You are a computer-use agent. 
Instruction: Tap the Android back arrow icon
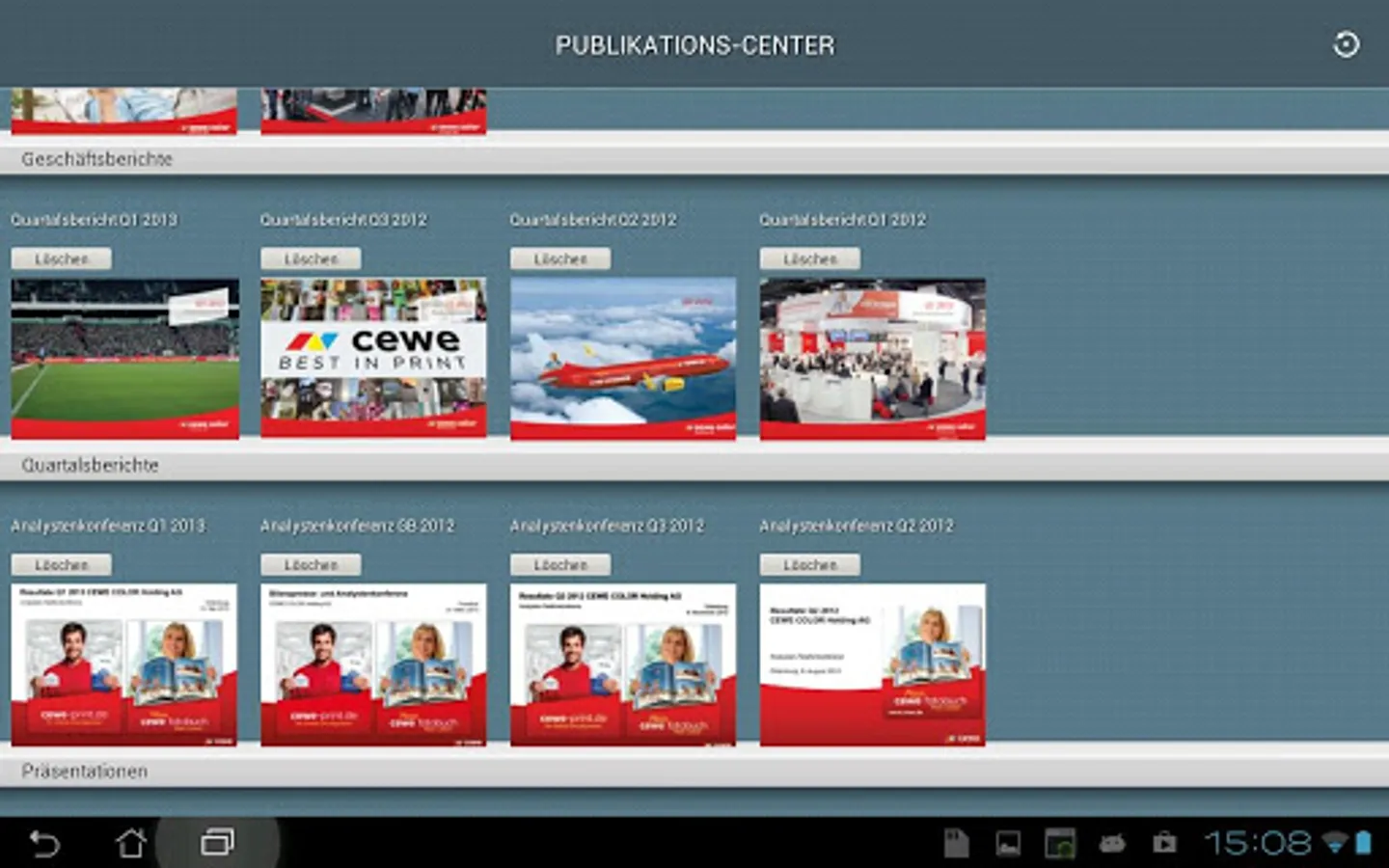(x=44, y=843)
